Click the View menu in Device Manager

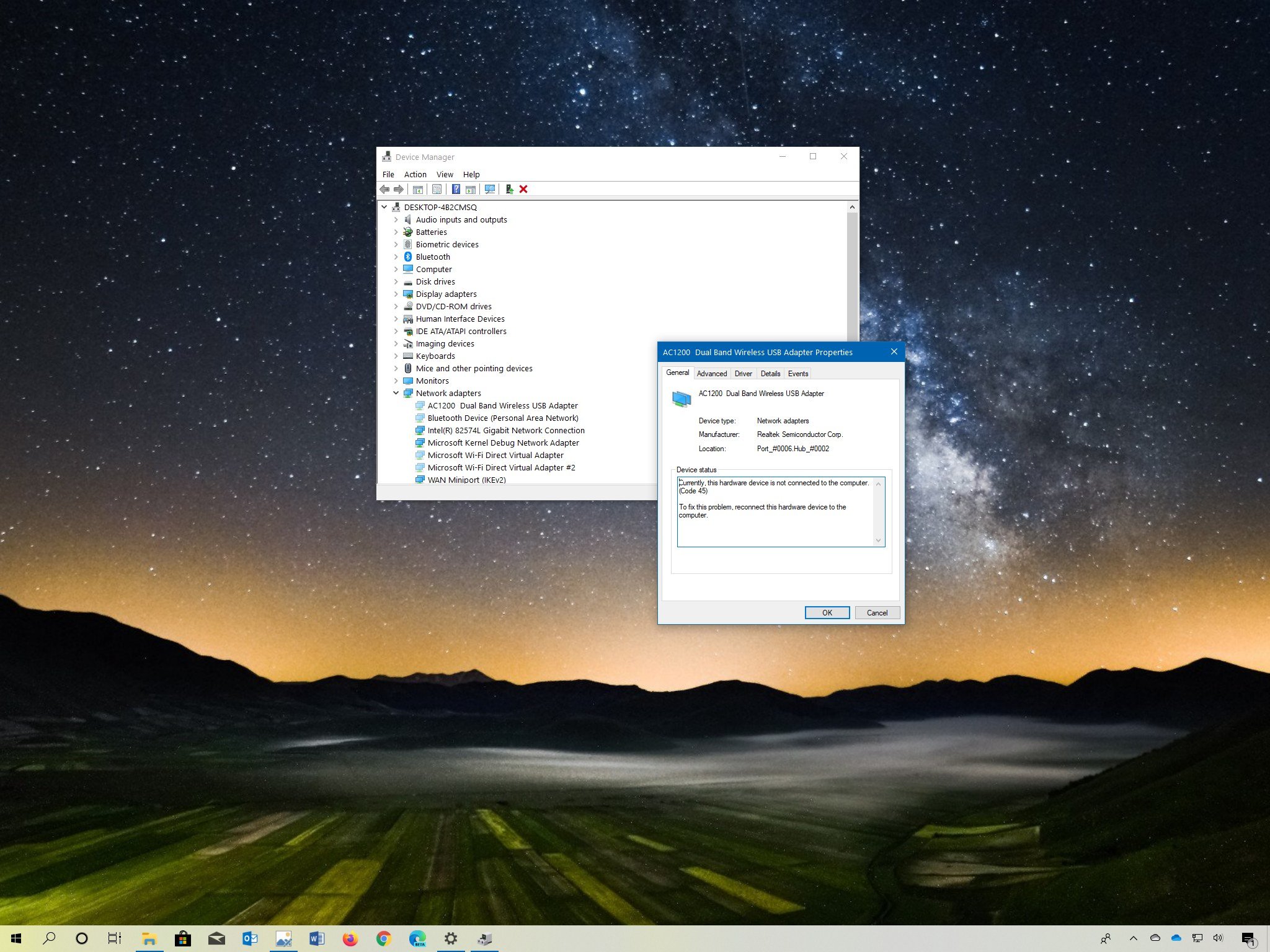(x=444, y=173)
